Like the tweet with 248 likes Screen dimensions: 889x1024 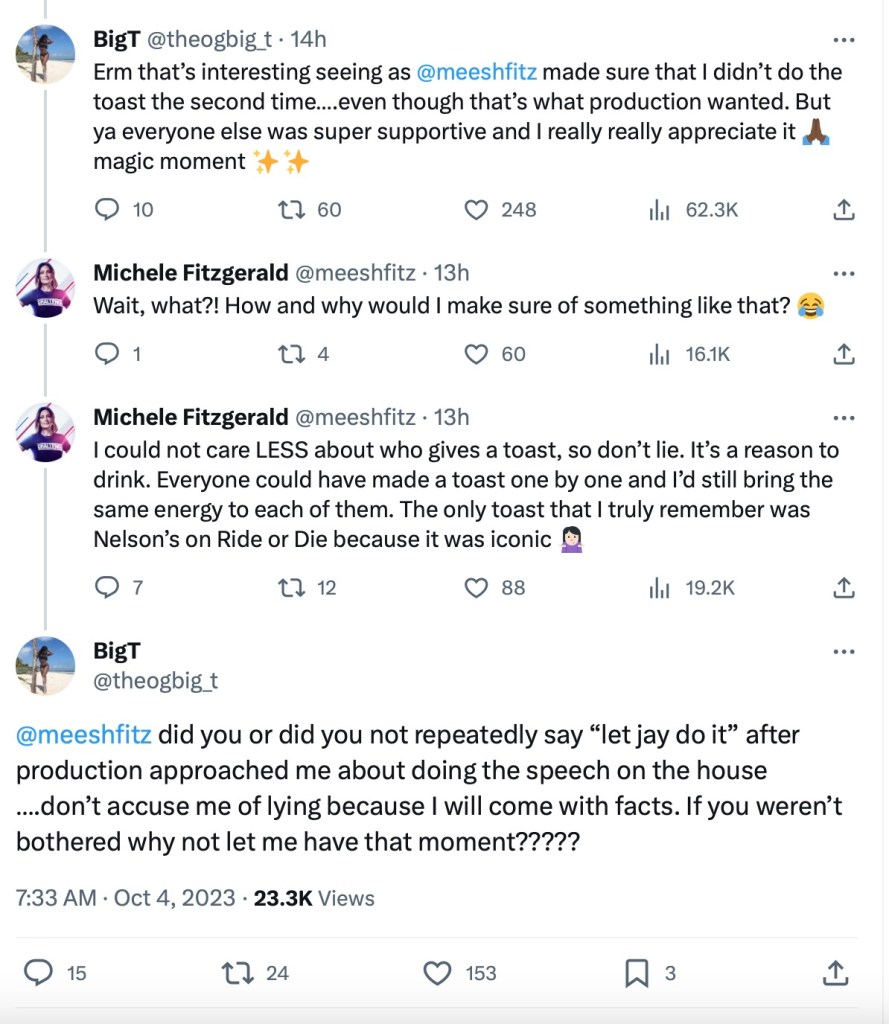(477, 209)
